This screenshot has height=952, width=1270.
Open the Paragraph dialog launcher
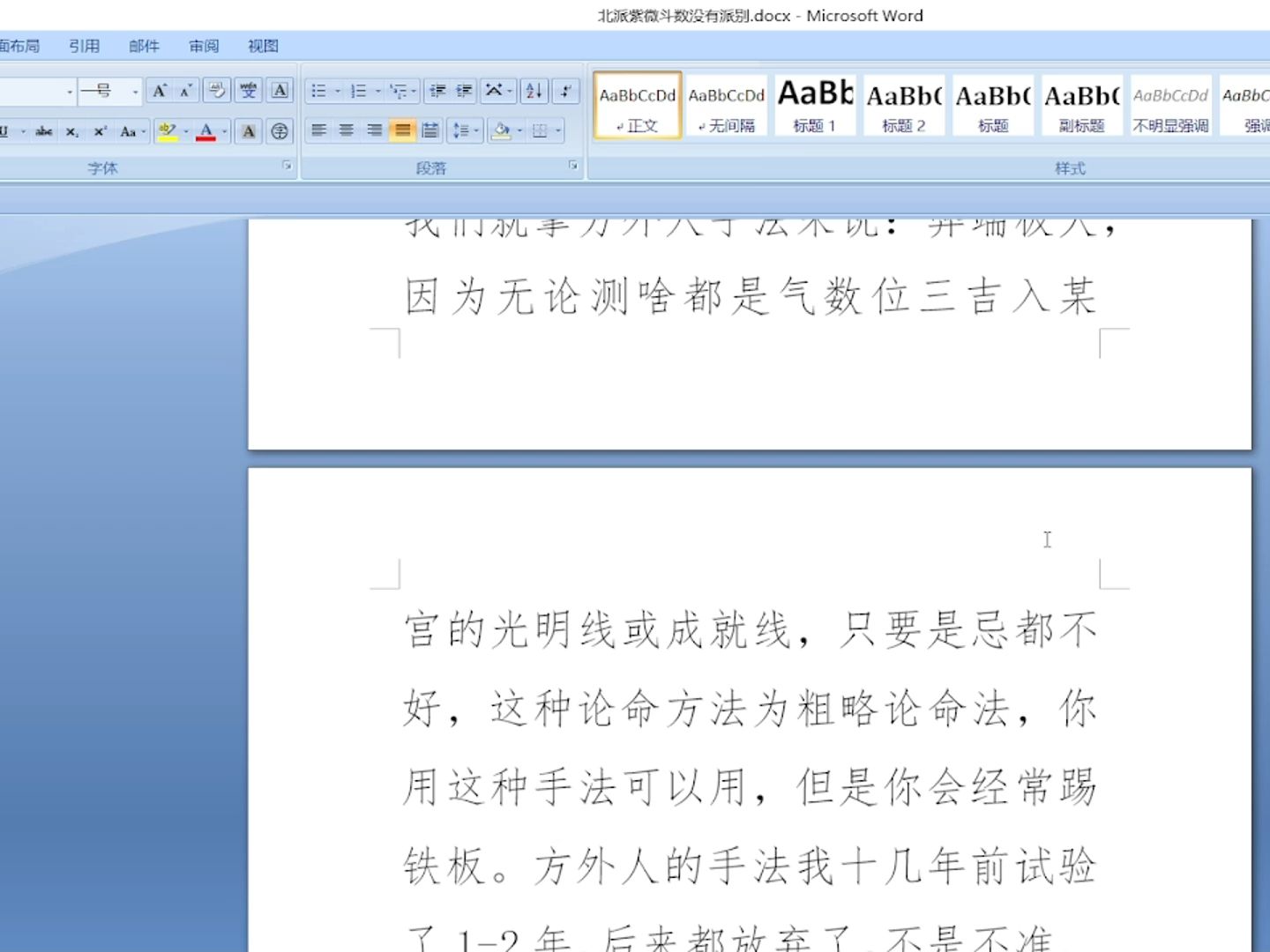click(x=573, y=166)
